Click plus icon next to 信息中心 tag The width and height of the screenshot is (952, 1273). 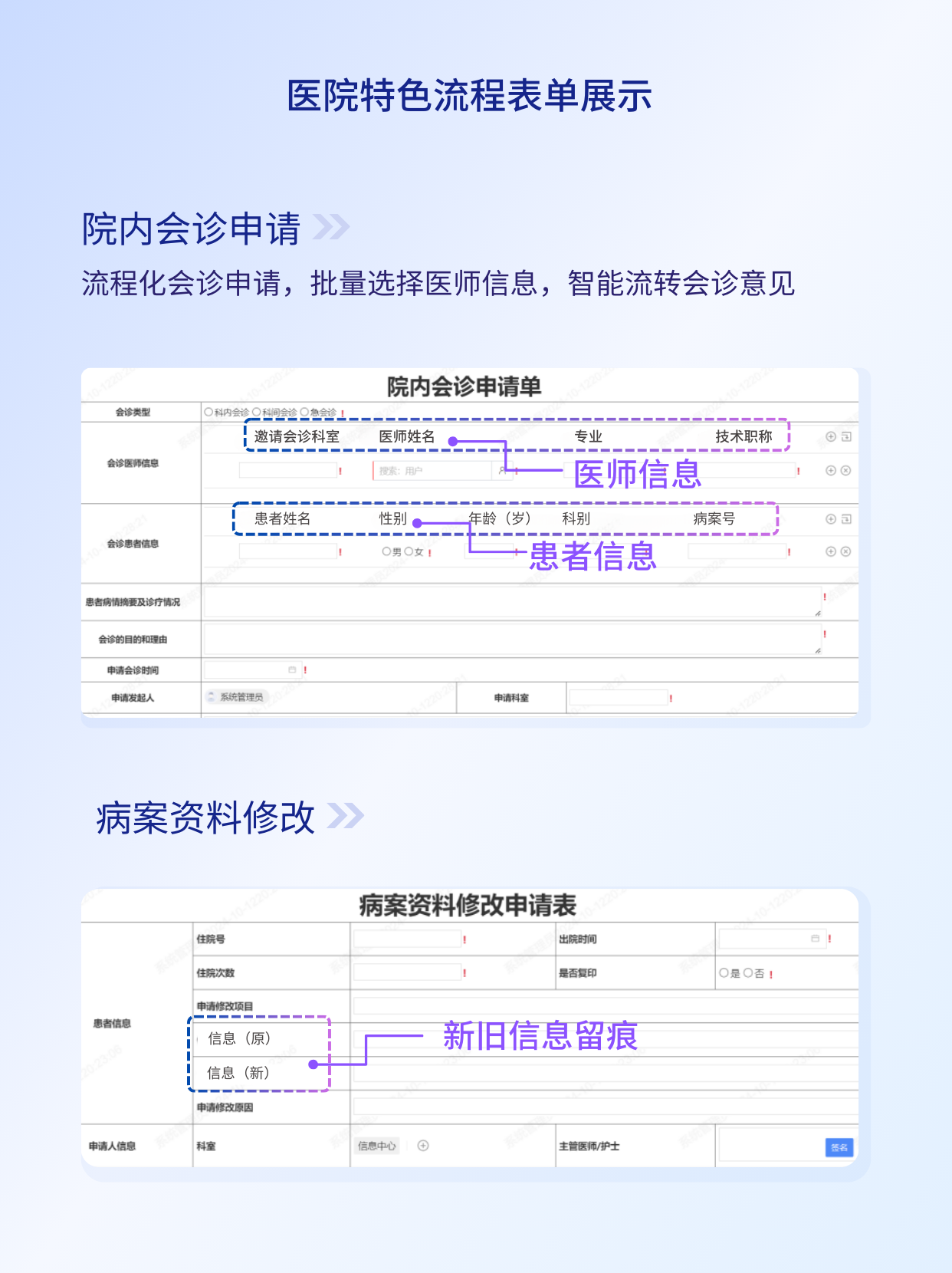click(423, 1146)
